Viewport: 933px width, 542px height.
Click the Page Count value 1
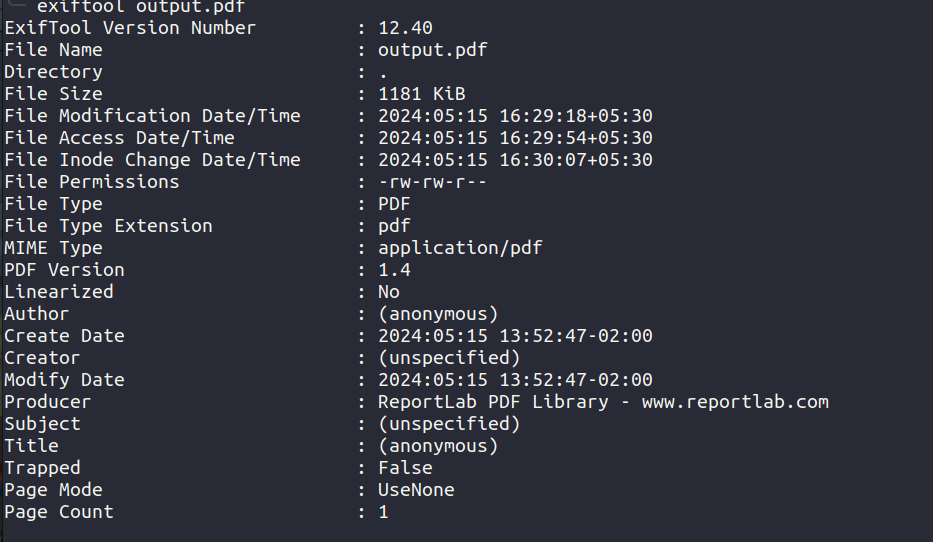pos(383,512)
